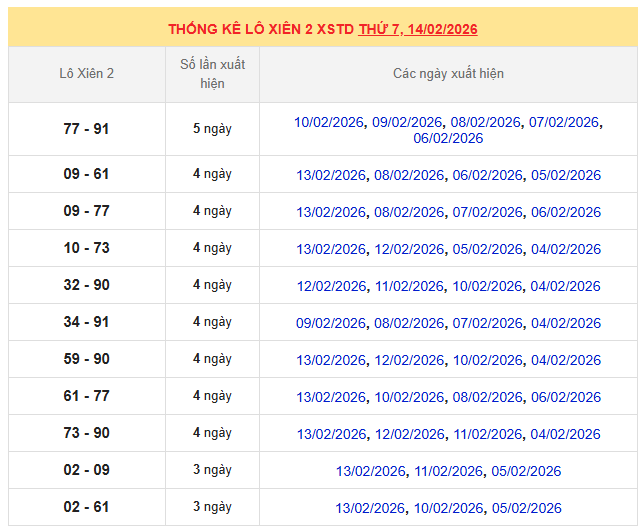641x531 pixels.
Task: Open 07/02/2026 link in 09 - 77 row
Action: [487, 212]
